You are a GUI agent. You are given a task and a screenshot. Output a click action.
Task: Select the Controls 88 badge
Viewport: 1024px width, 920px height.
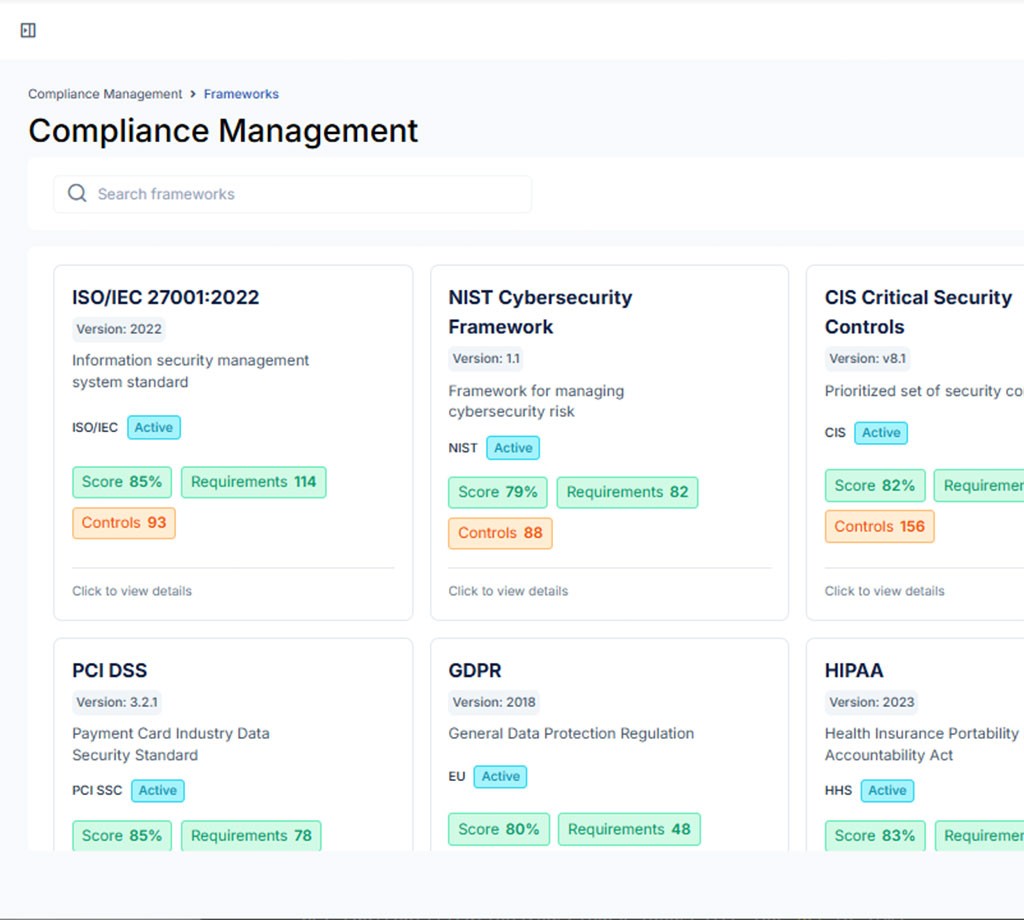500,533
